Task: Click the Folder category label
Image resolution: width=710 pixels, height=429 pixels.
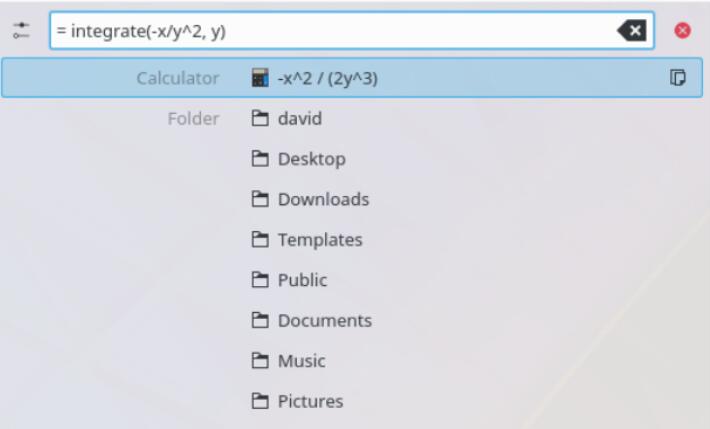Action: [x=193, y=119]
